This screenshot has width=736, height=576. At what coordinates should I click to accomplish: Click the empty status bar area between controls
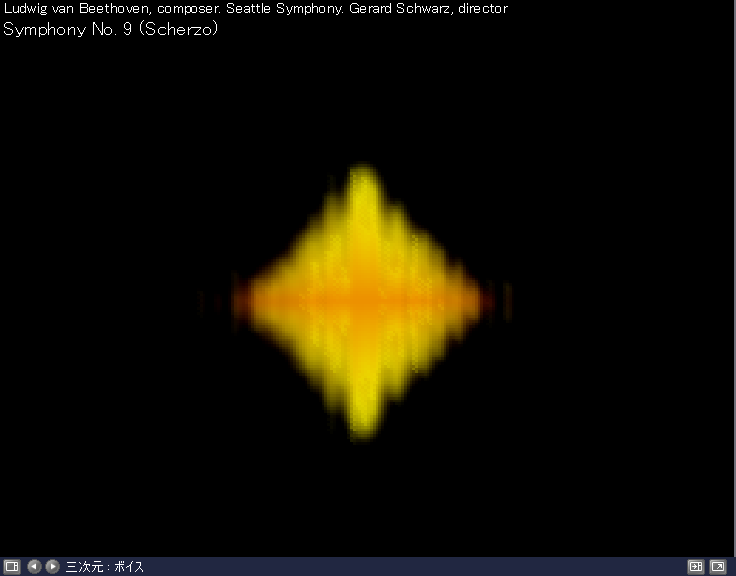point(400,566)
